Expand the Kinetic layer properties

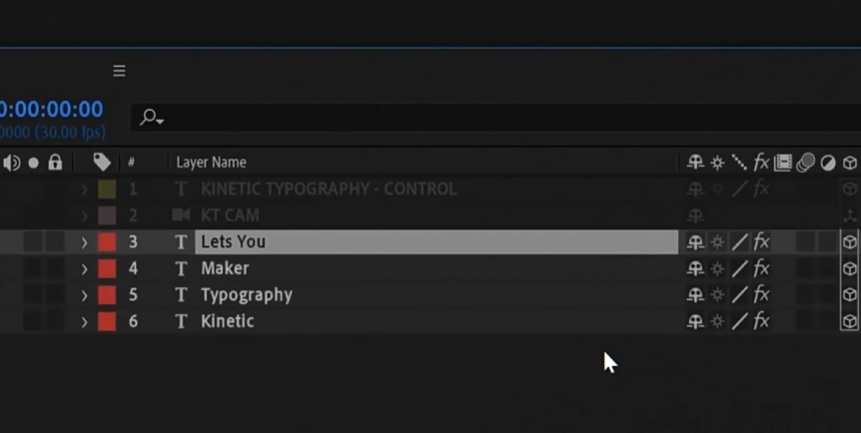click(84, 322)
